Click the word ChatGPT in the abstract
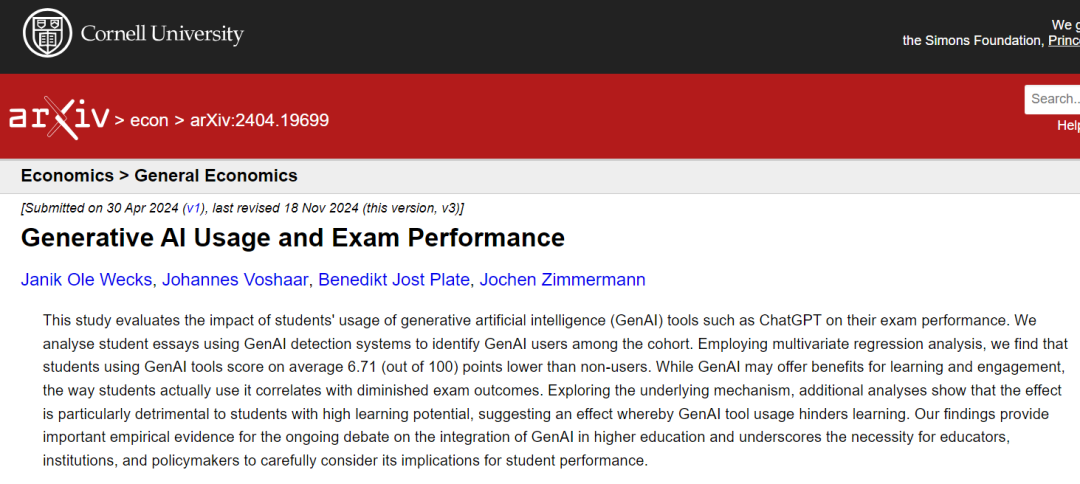The height and width of the screenshot is (484, 1080). tap(785, 320)
